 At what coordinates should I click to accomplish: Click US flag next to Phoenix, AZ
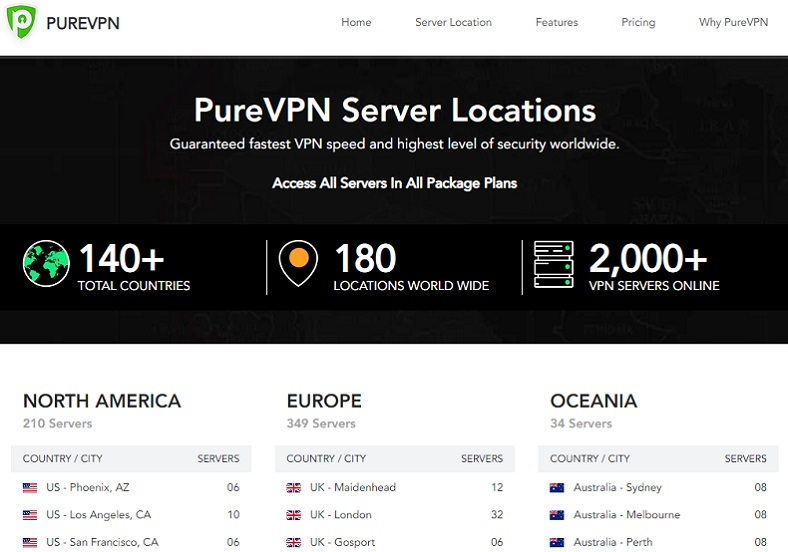tap(30, 488)
